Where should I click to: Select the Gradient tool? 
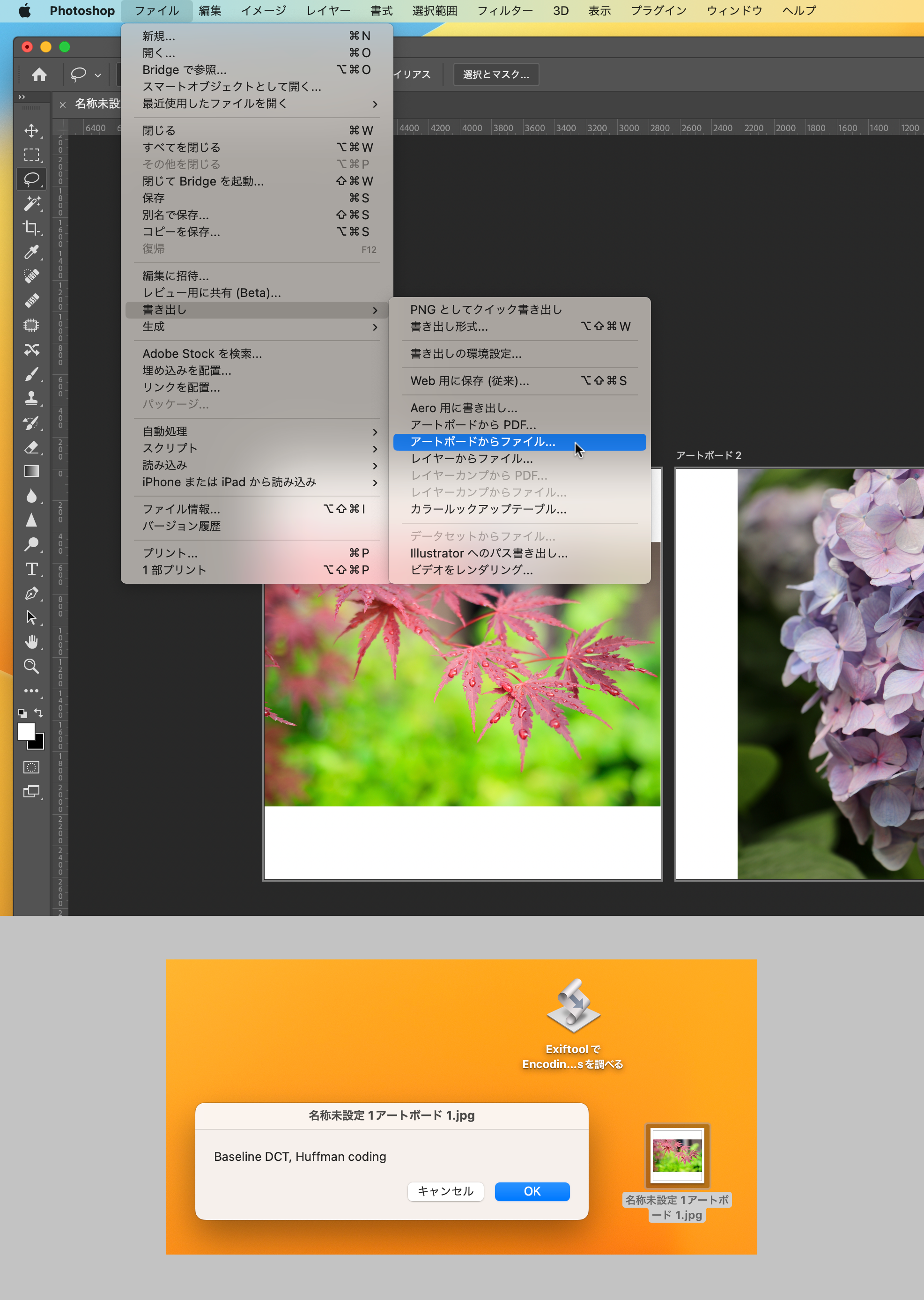tap(31, 471)
